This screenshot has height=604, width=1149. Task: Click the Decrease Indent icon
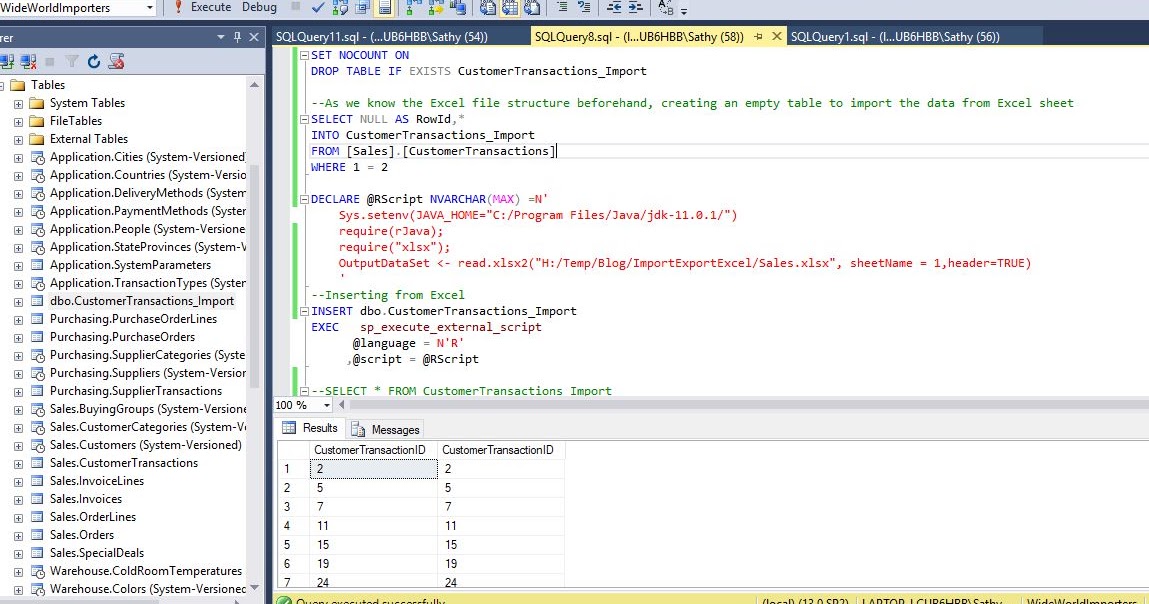[x=614, y=7]
